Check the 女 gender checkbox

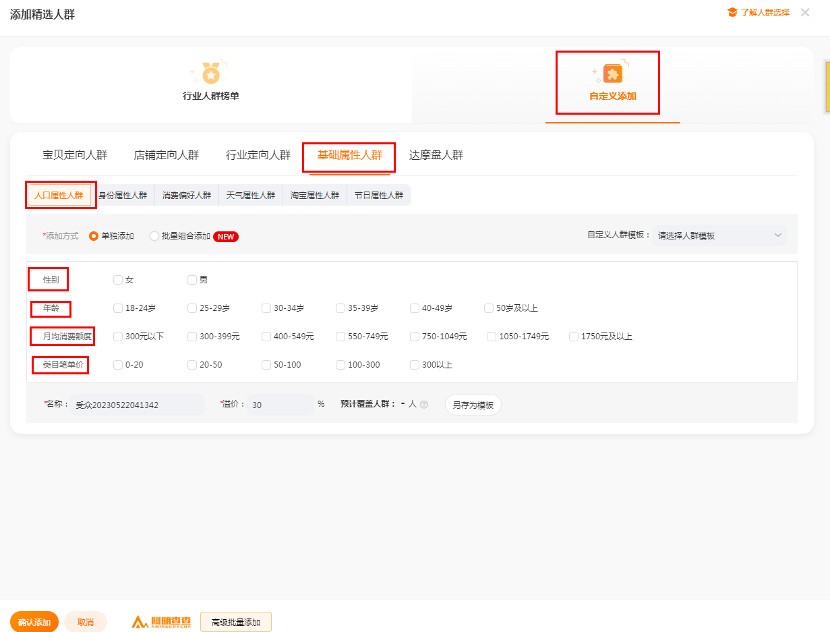[x=118, y=280]
